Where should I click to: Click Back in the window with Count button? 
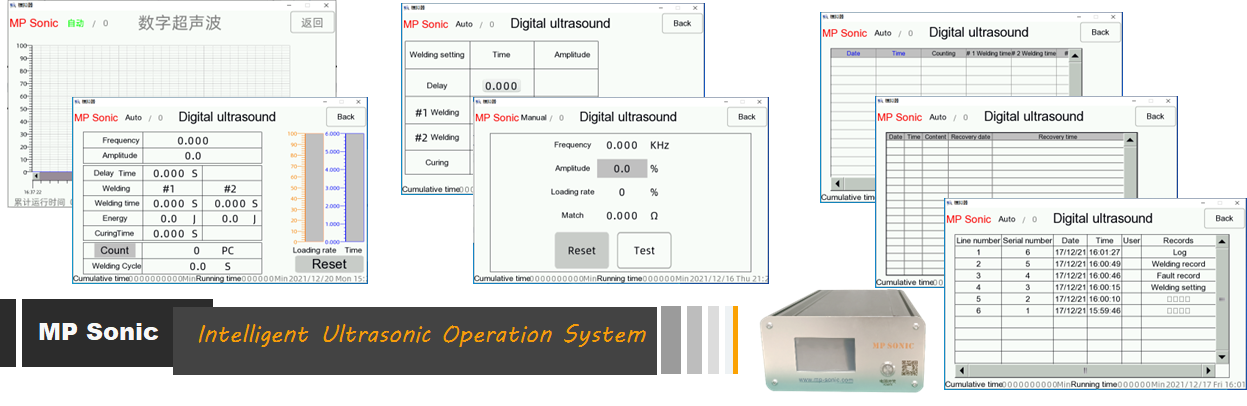(345, 117)
